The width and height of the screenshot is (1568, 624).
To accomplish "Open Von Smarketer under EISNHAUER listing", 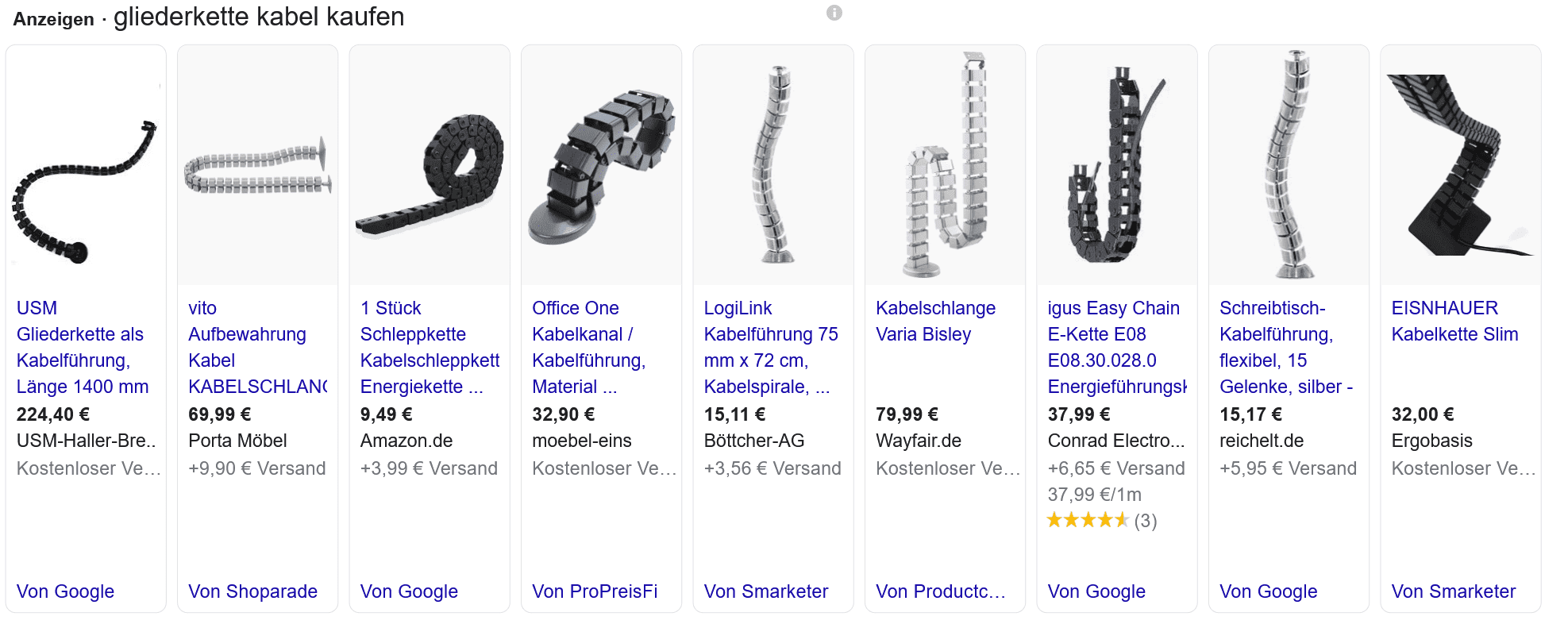I will 1453,591.
